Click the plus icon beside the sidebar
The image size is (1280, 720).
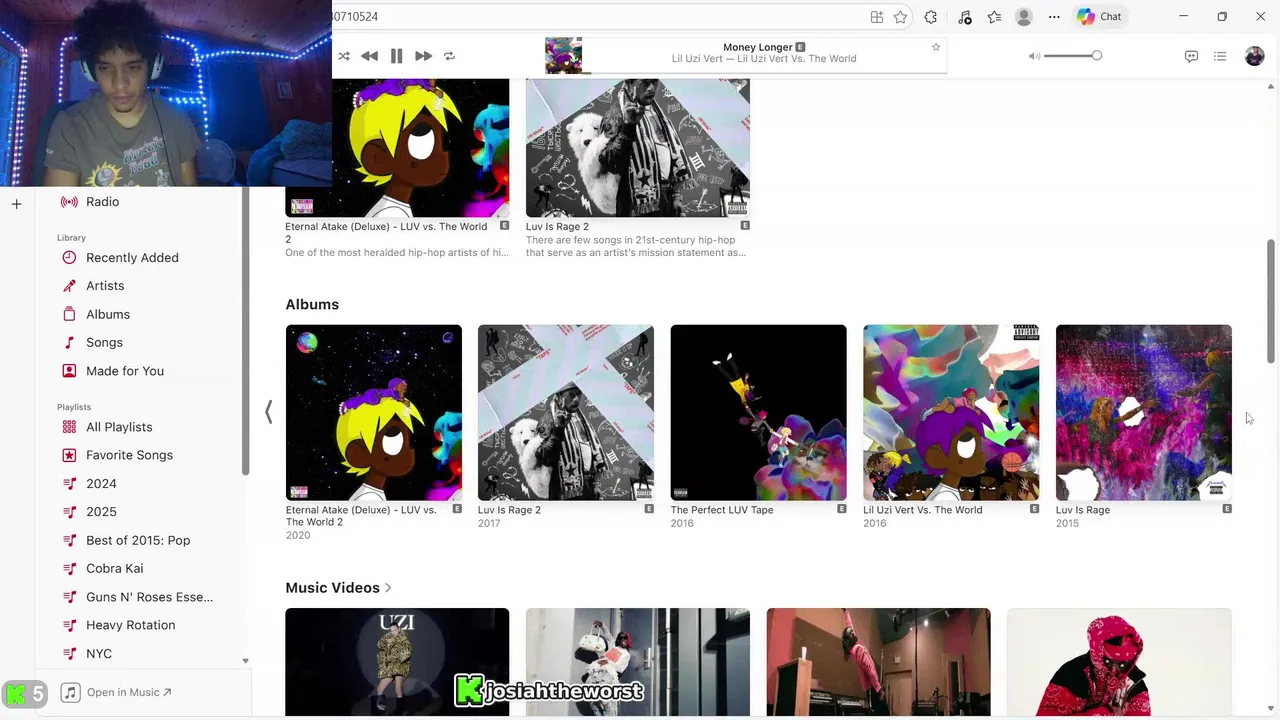16,204
